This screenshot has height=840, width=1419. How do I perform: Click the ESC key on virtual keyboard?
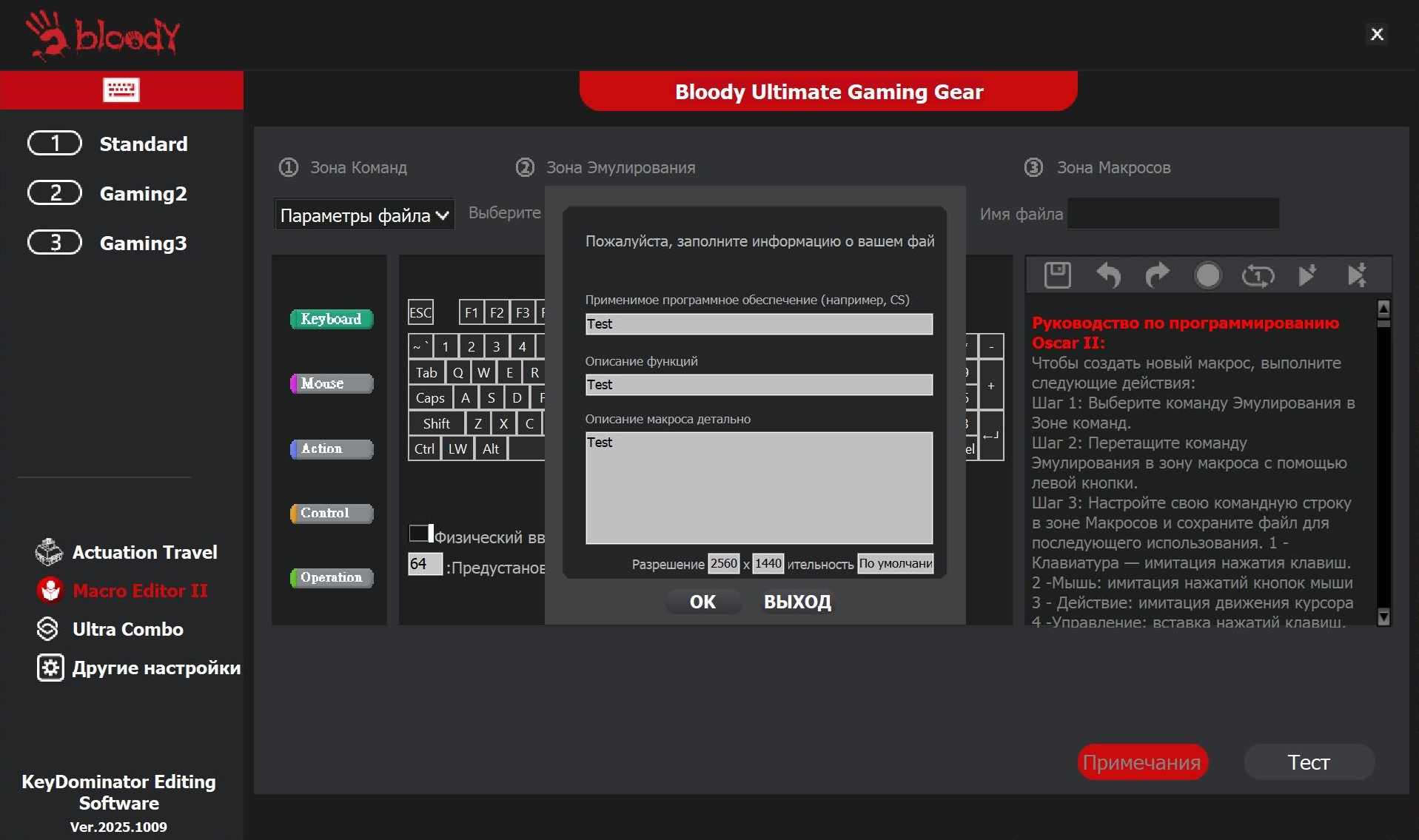(420, 312)
